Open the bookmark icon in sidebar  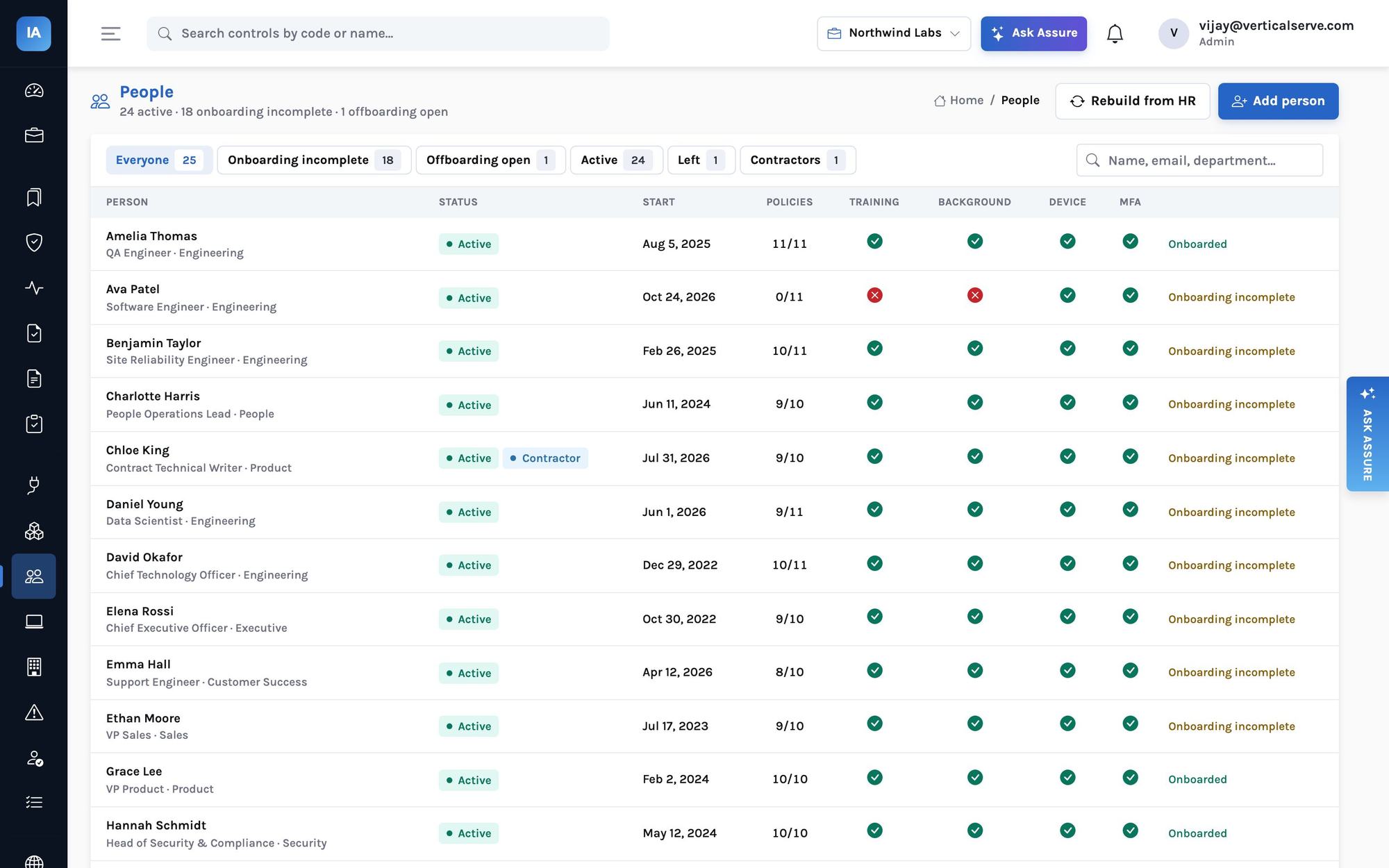[x=34, y=197]
